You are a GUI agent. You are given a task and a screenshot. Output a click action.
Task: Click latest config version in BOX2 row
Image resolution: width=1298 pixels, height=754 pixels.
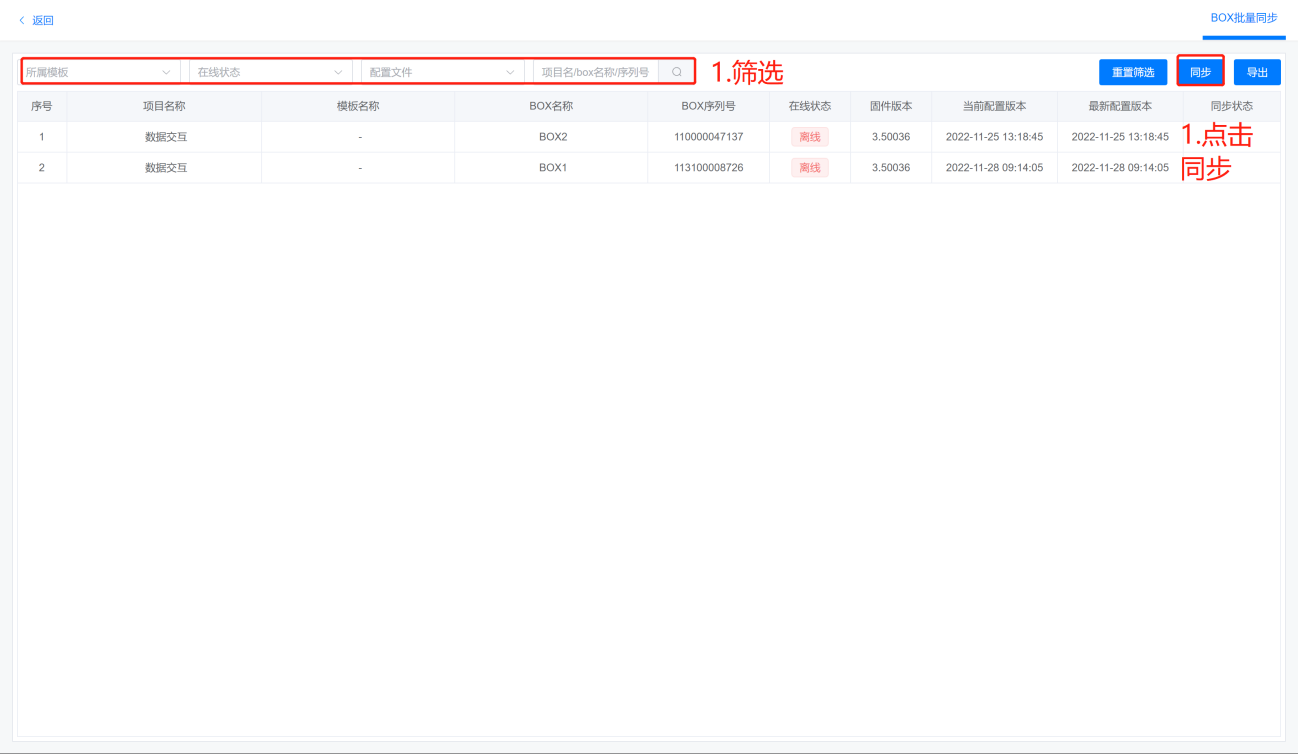click(1120, 137)
